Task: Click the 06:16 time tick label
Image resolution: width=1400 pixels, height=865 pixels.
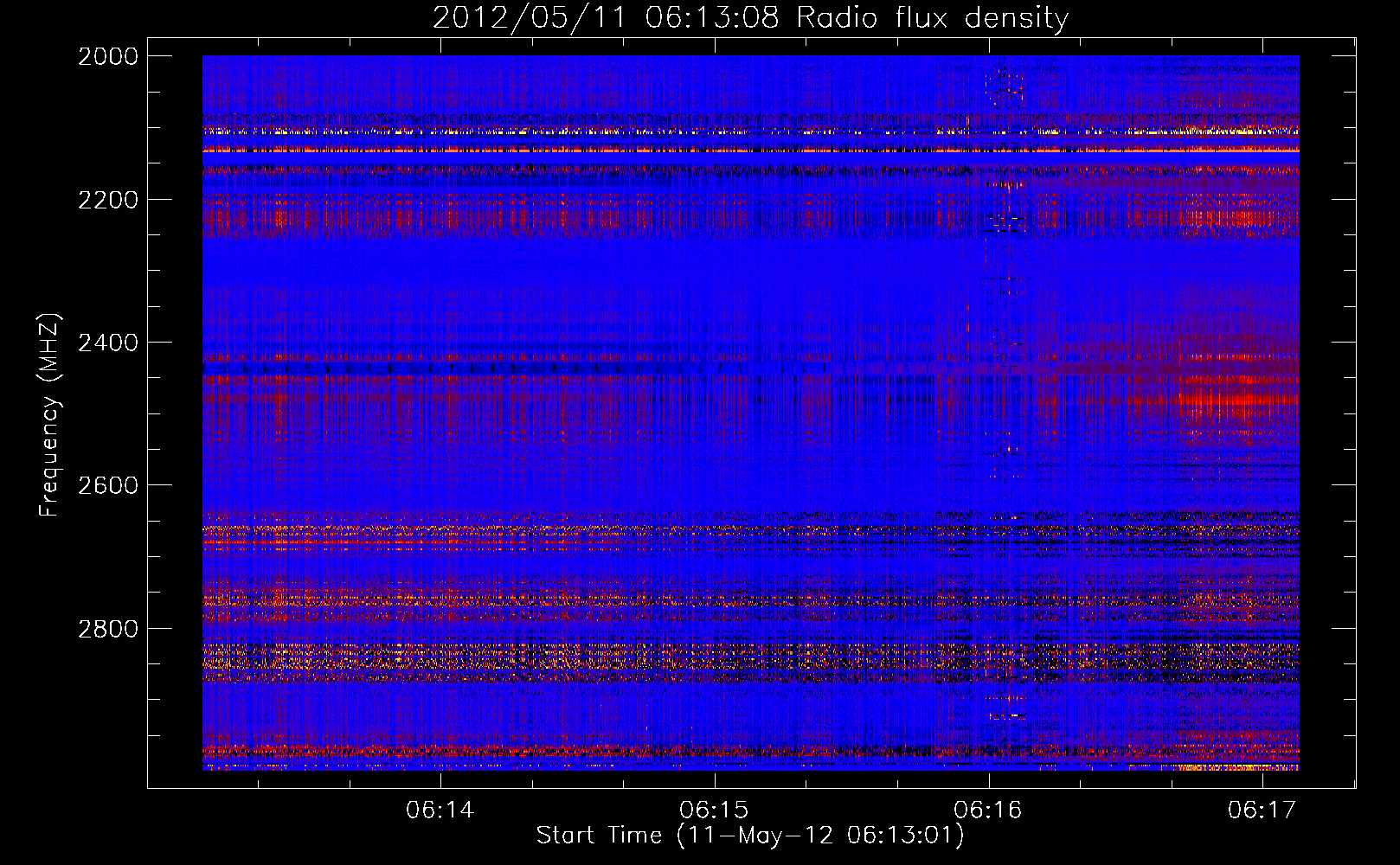Action: tap(988, 811)
